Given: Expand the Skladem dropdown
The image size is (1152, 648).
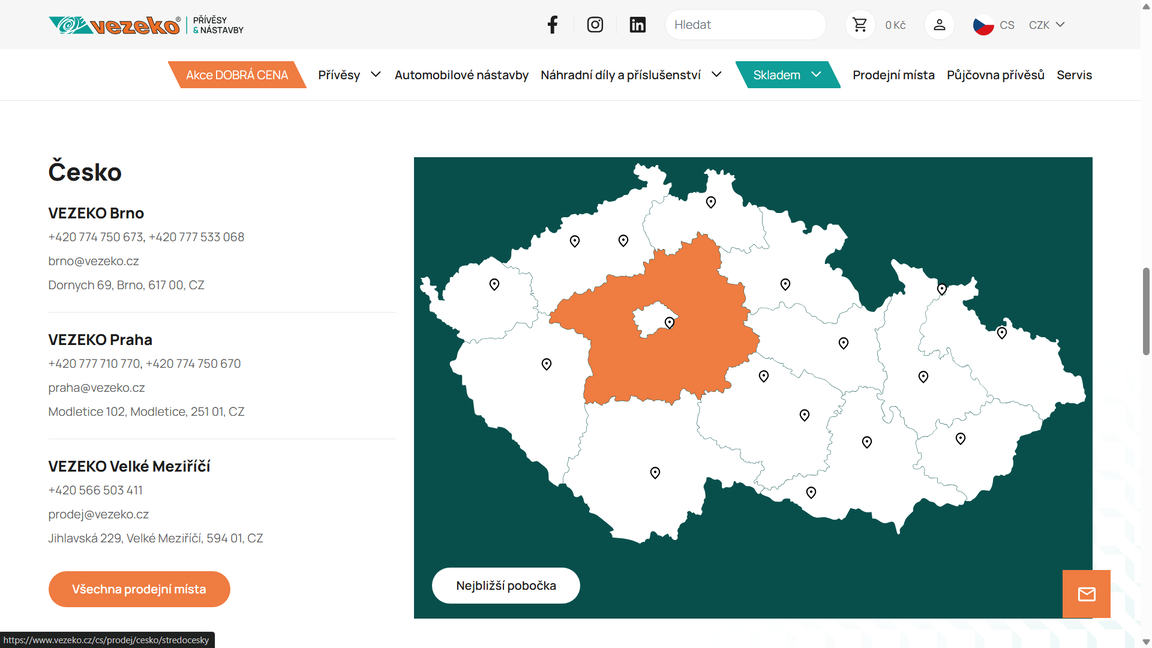Looking at the screenshot, I should point(787,74).
